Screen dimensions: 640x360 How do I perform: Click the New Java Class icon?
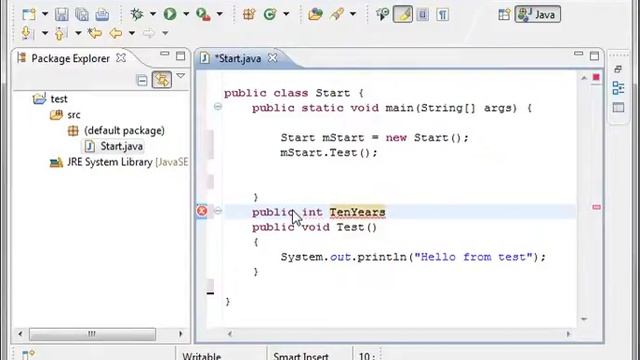(270, 15)
